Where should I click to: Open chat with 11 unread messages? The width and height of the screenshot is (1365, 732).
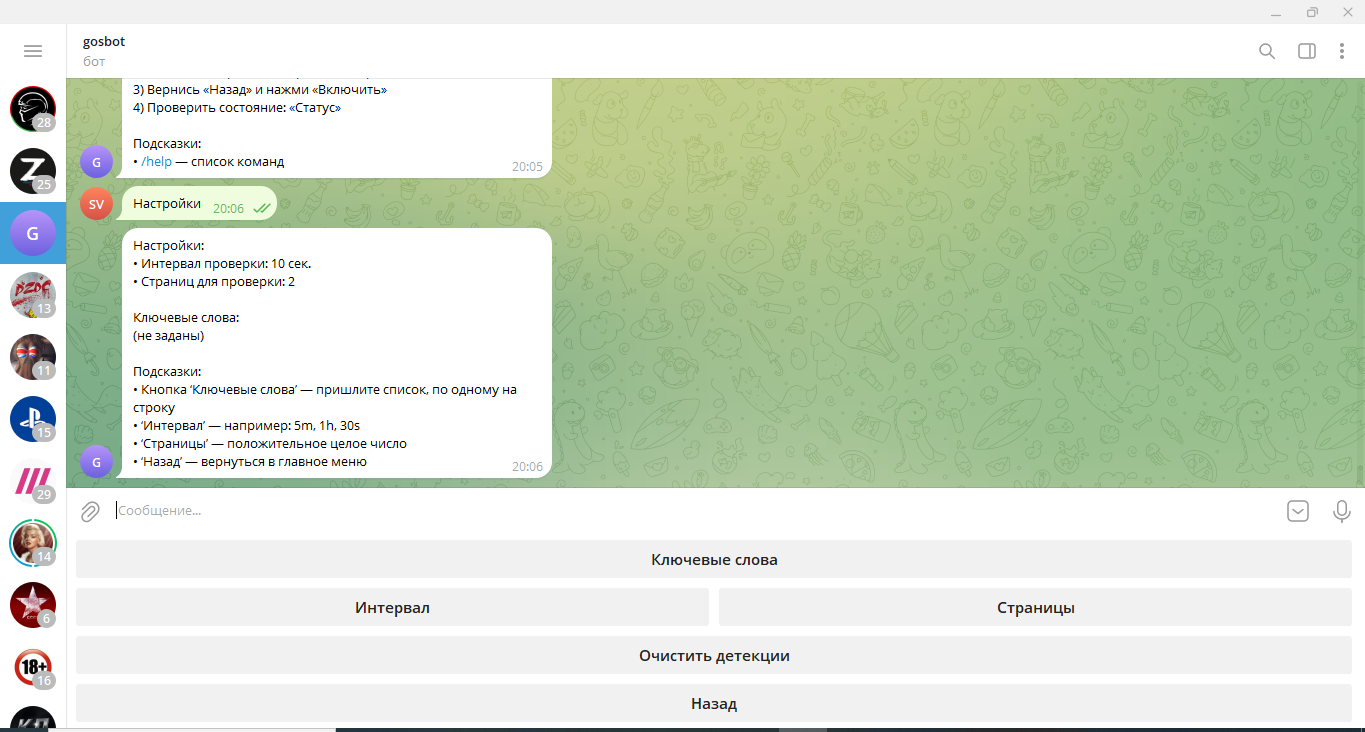tap(33, 357)
